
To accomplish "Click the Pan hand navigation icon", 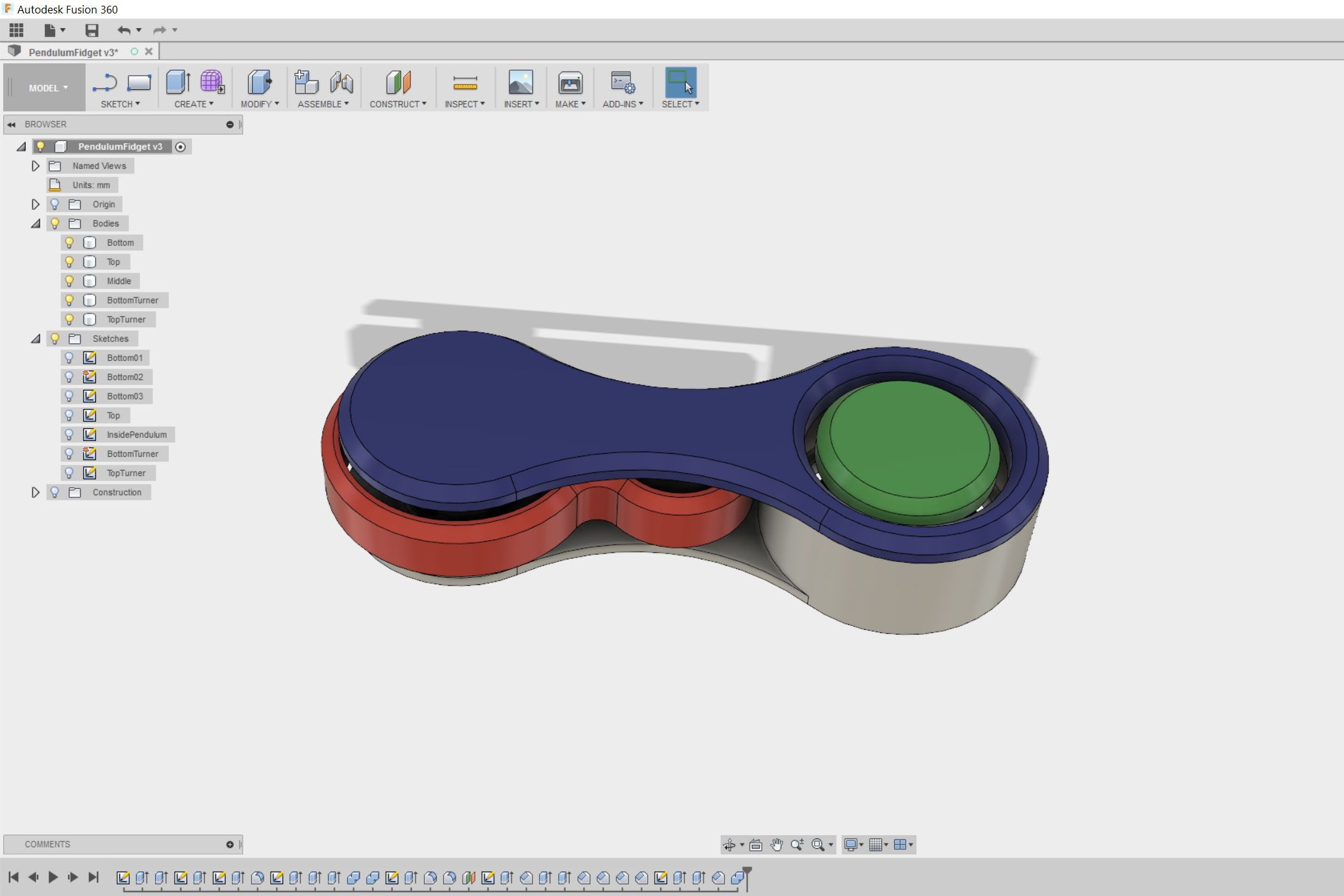I will click(x=776, y=845).
